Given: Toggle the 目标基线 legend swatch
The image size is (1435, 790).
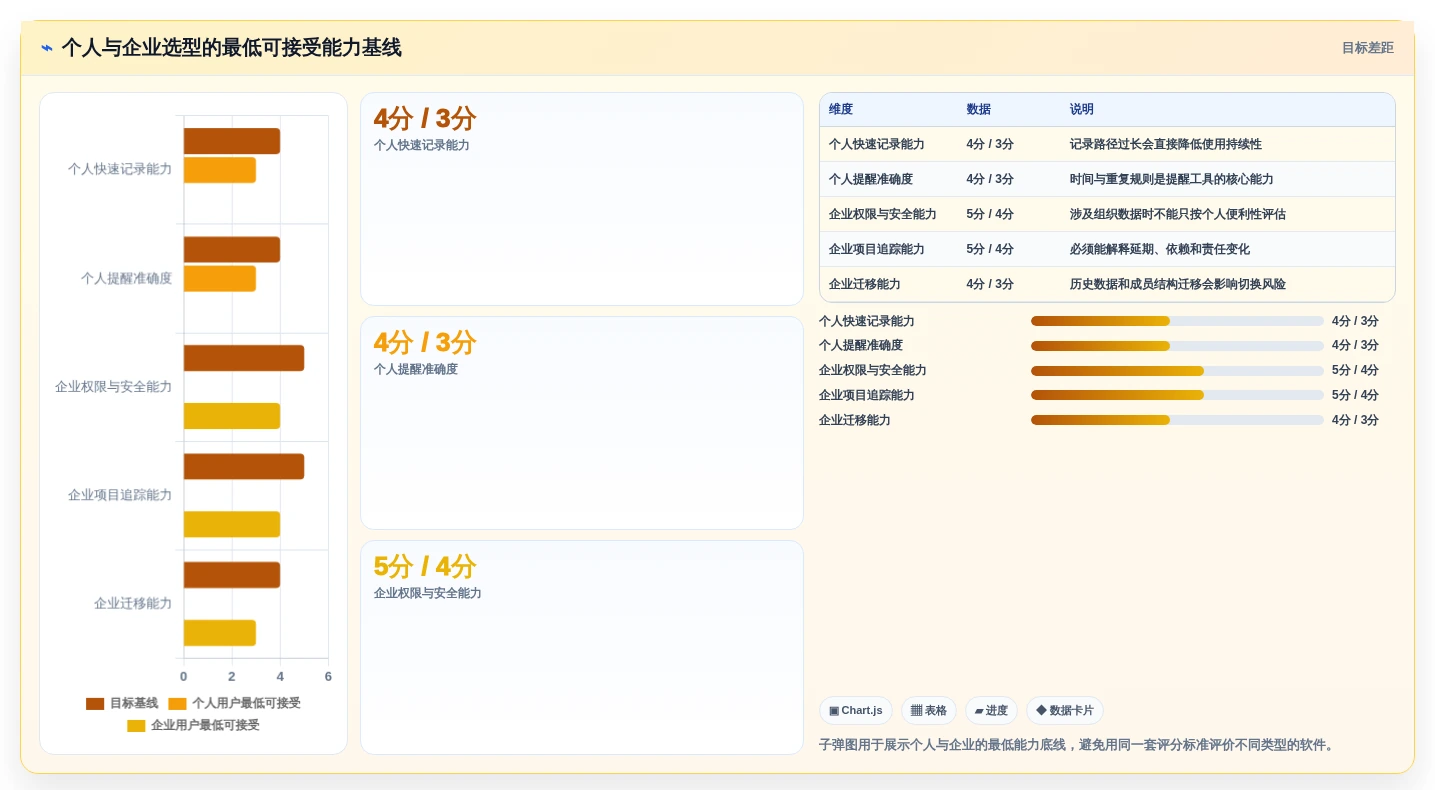Looking at the screenshot, I should coord(95,703).
